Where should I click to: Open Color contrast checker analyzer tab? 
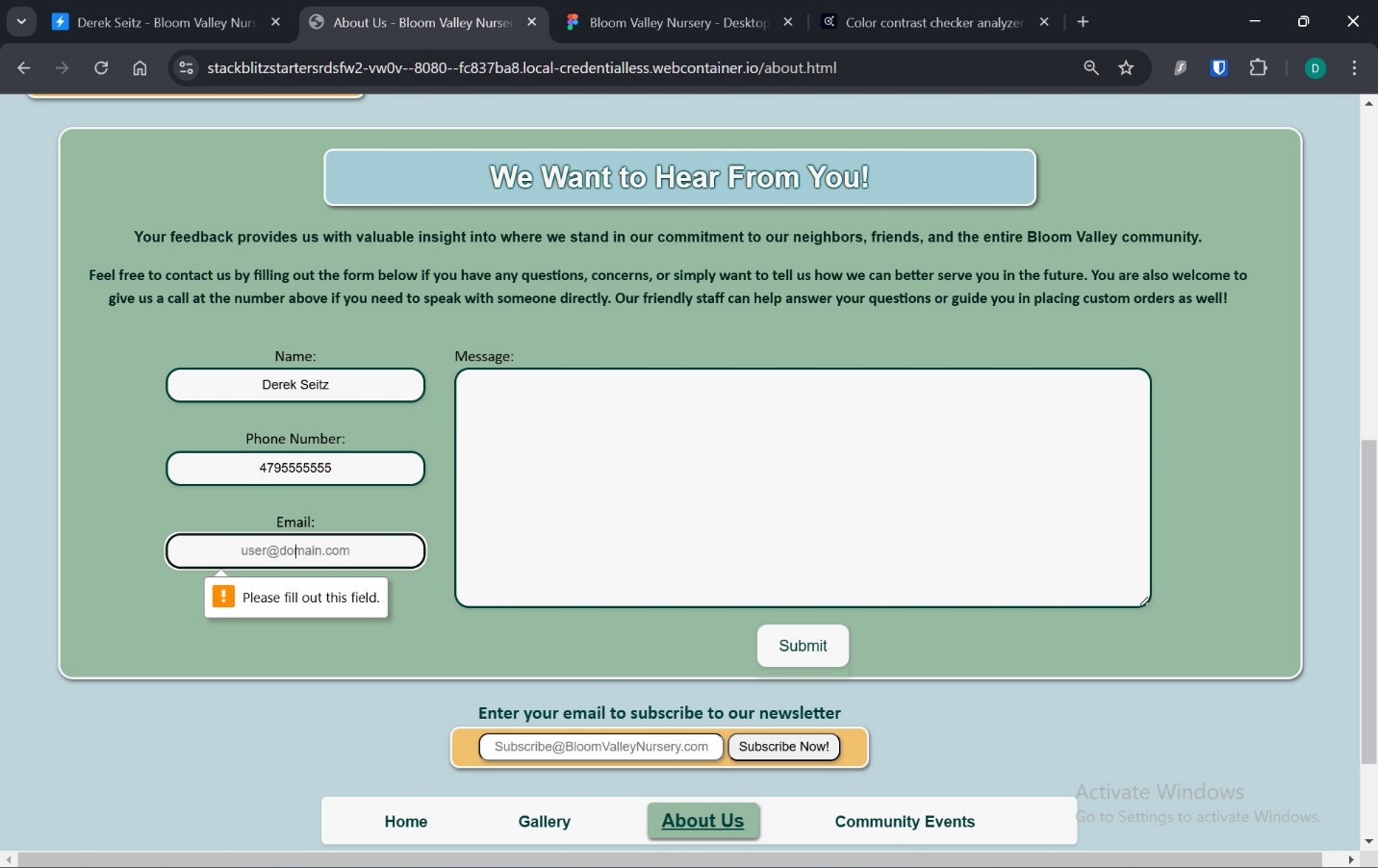click(935, 22)
